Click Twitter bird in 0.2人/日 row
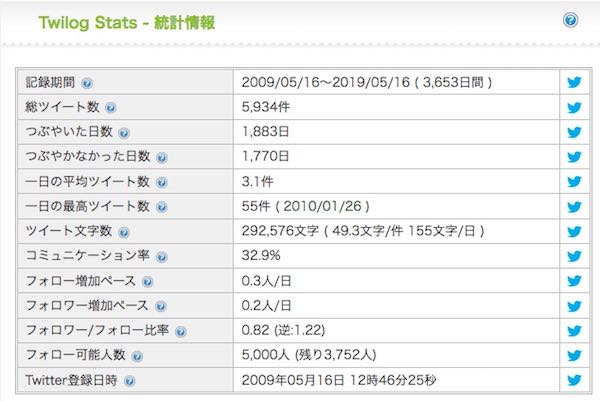 point(574,306)
